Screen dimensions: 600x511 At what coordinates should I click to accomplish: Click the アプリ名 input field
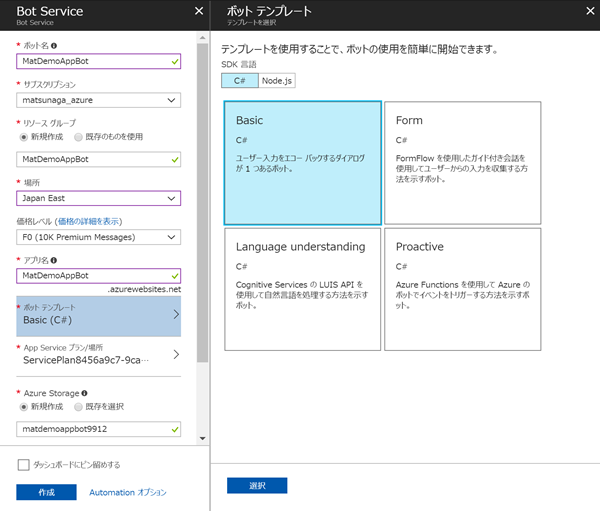click(x=99, y=276)
